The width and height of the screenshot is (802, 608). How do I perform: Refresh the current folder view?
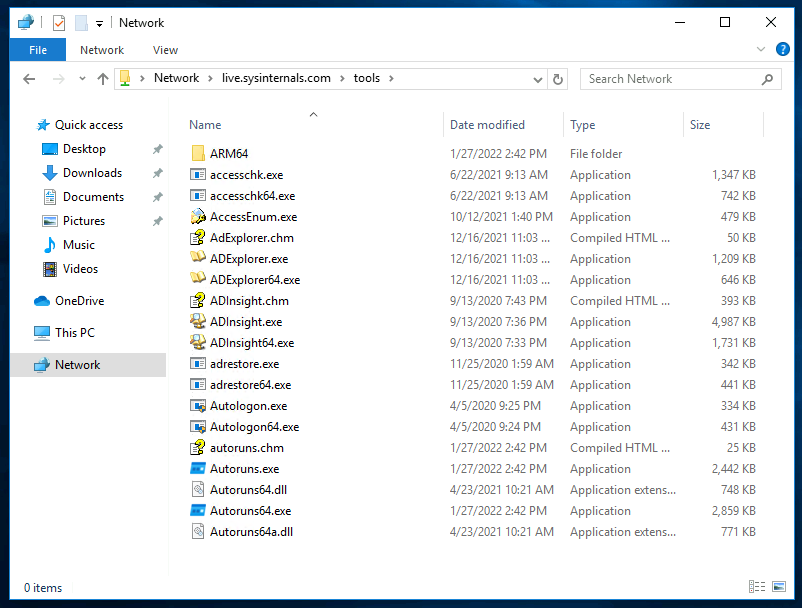click(558, 78)
